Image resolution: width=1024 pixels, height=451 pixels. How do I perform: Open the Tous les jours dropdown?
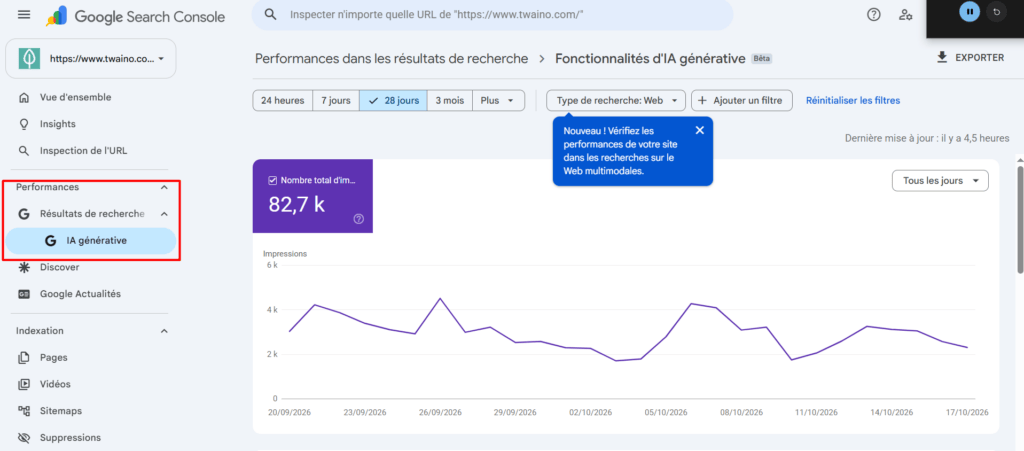point(940,181)
